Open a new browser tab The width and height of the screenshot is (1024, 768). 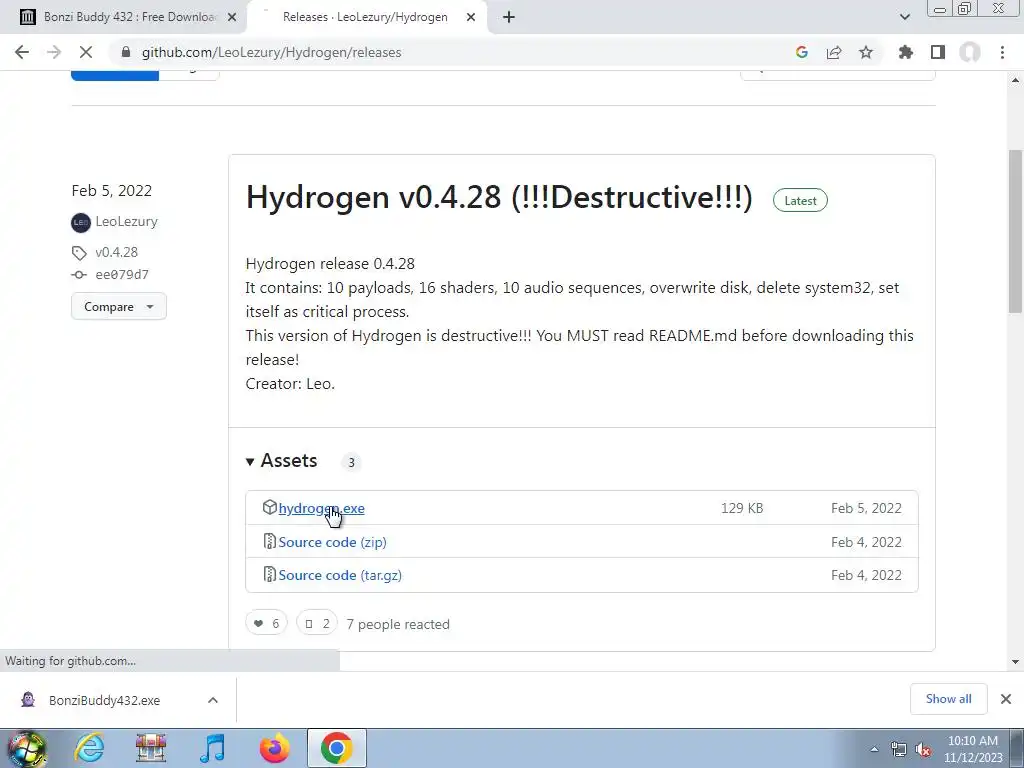[x=509, y=18]
